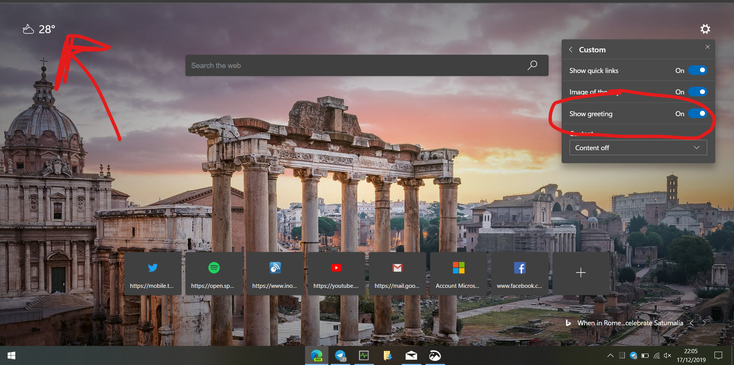The height and width of the screenshot is (365, 734).
Task: Open the clock showing 22:05
Action: (x=690, y=355)
